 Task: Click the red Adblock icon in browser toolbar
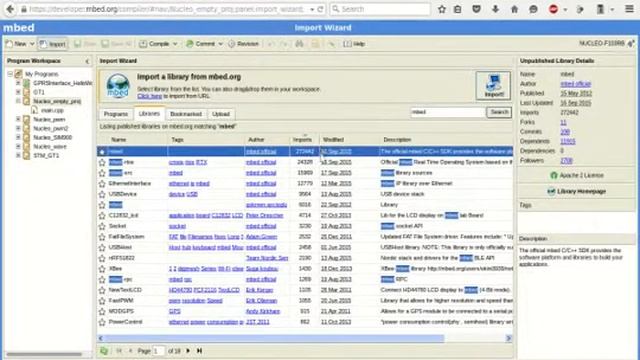[553, 9]
